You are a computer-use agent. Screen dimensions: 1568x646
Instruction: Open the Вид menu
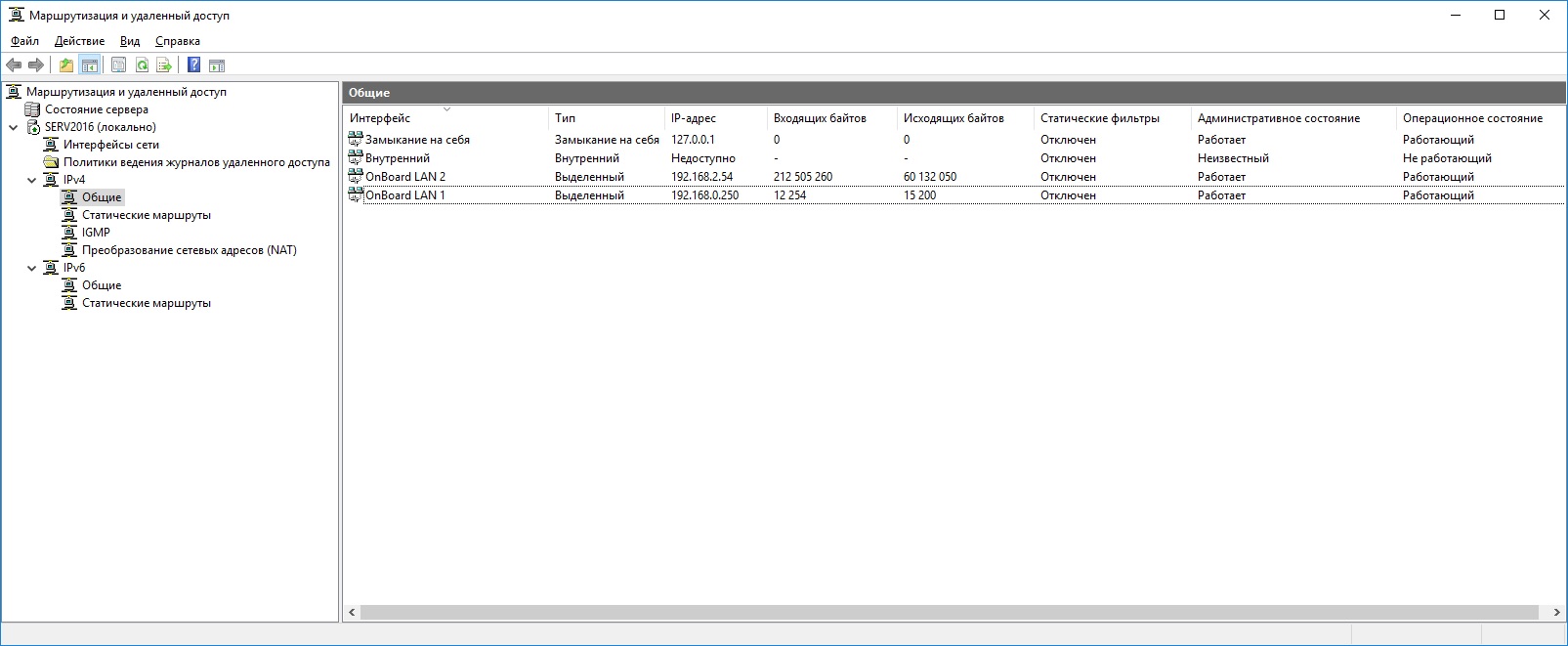[x=130, y=41]
